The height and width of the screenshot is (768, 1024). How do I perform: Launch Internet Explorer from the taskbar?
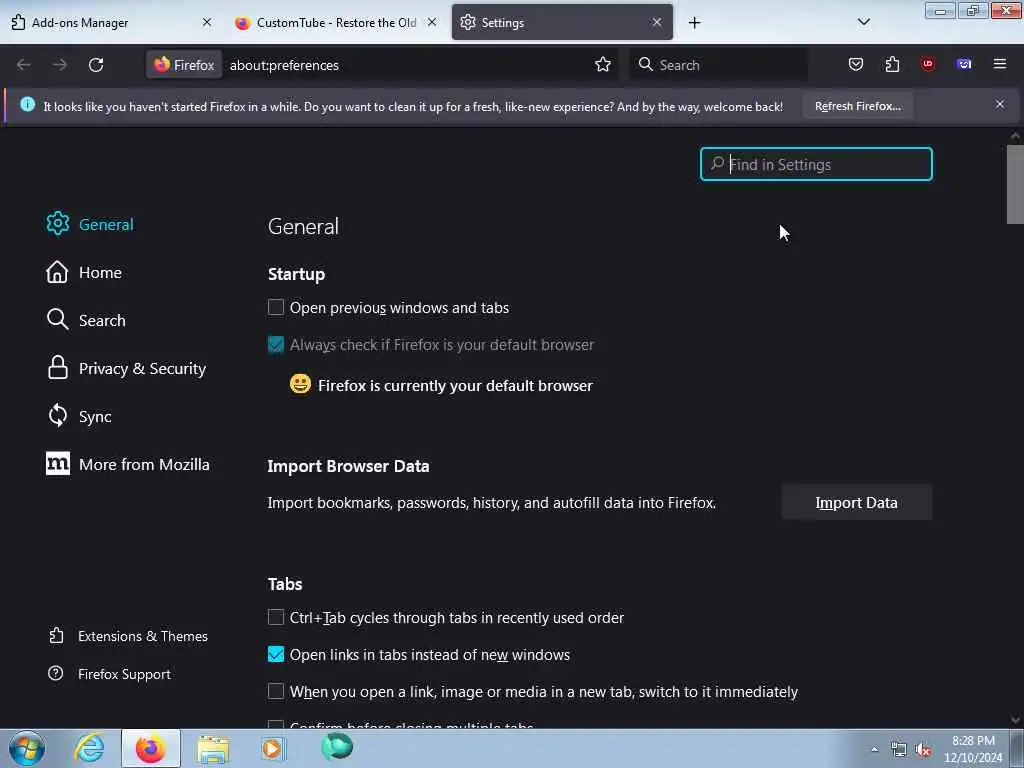(x=89, y=748)
